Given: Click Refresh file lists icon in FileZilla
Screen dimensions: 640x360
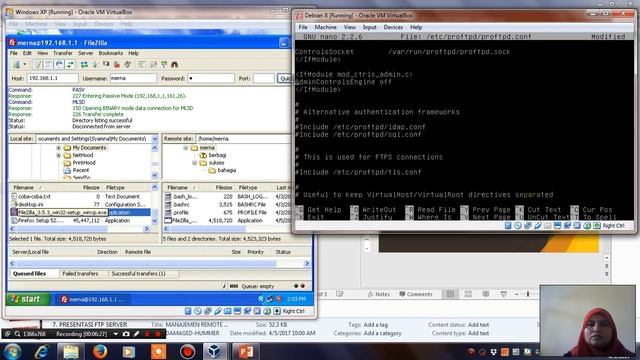Looking at the screenshot, I should pos(84,64).
